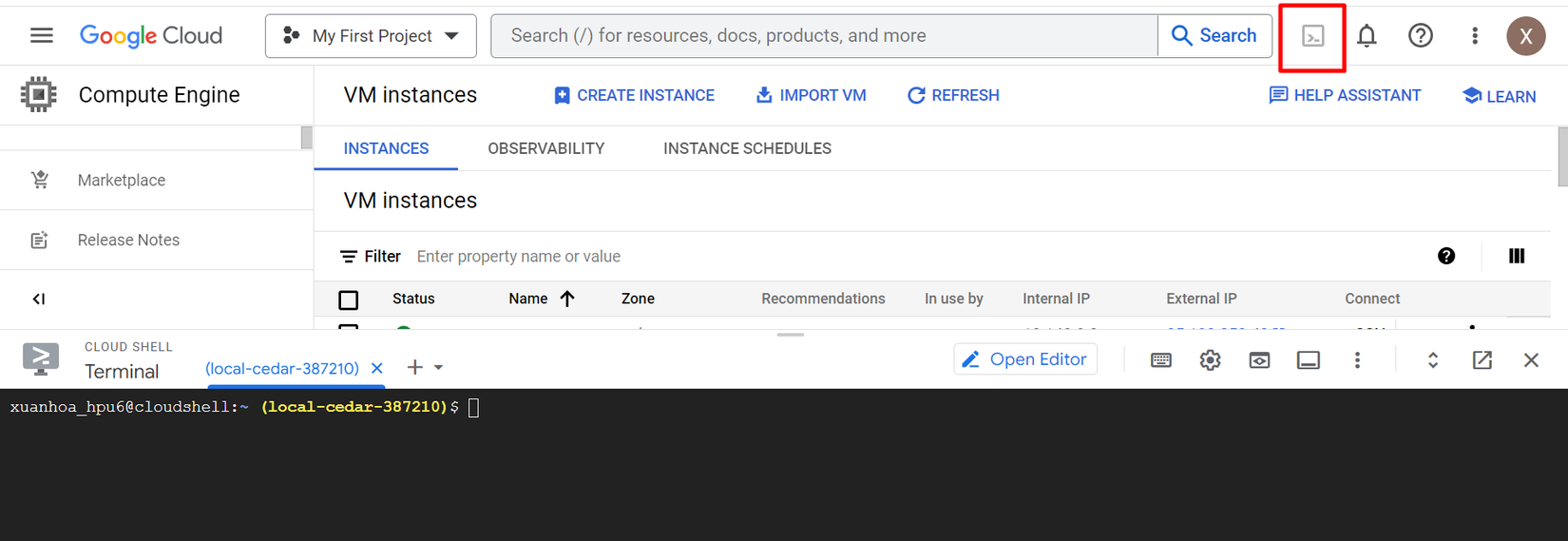
Task: Switch to the Instance Schedules tab
Action: 747,148
